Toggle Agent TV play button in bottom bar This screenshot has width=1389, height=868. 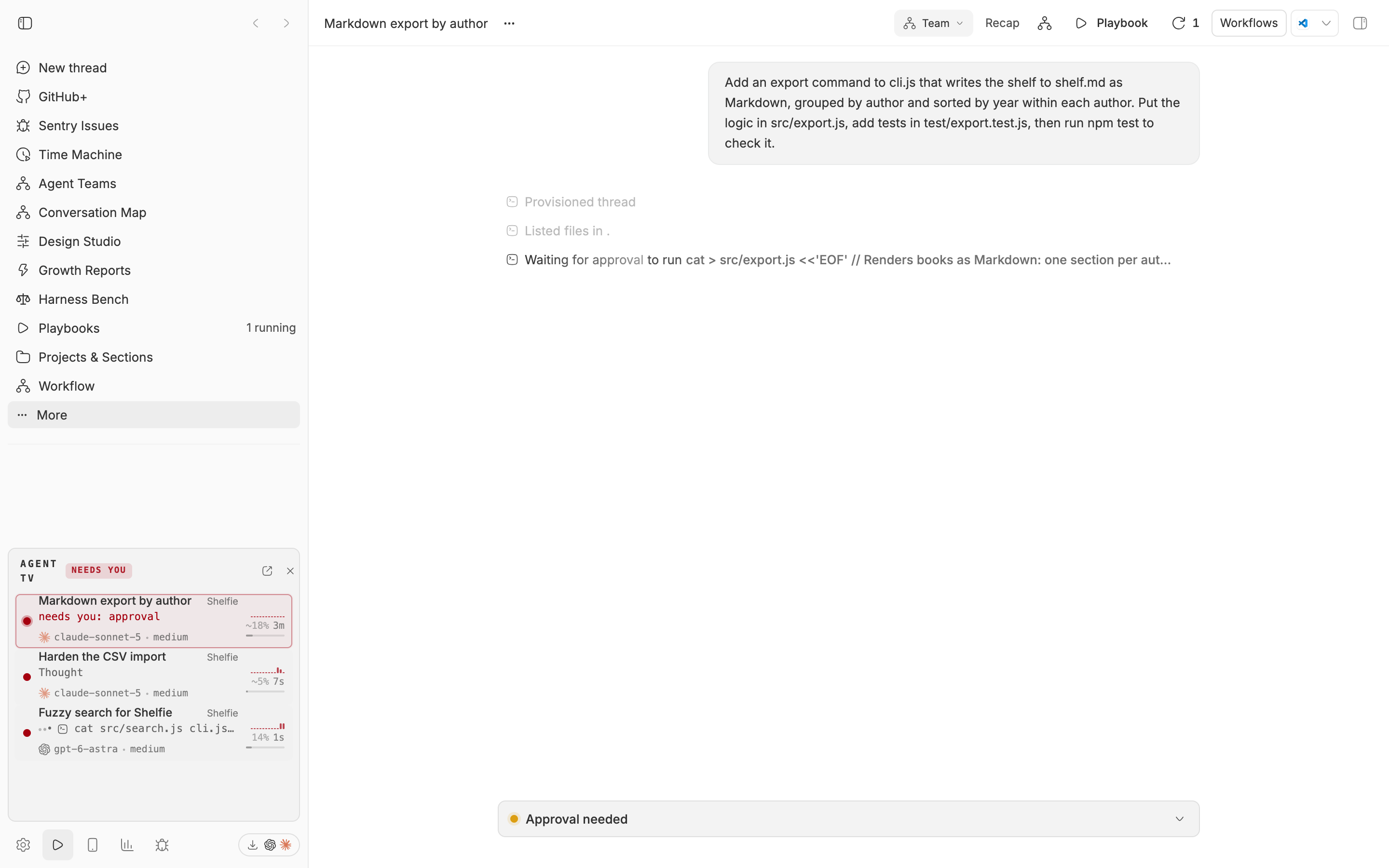[x=57, y=844]
